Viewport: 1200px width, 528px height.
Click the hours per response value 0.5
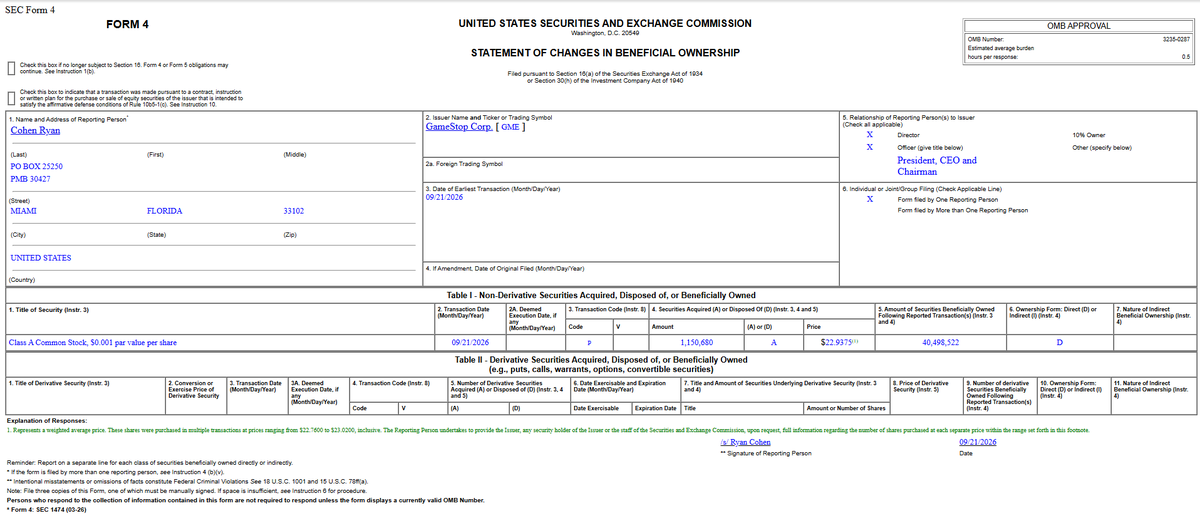tap(1186, 56)
